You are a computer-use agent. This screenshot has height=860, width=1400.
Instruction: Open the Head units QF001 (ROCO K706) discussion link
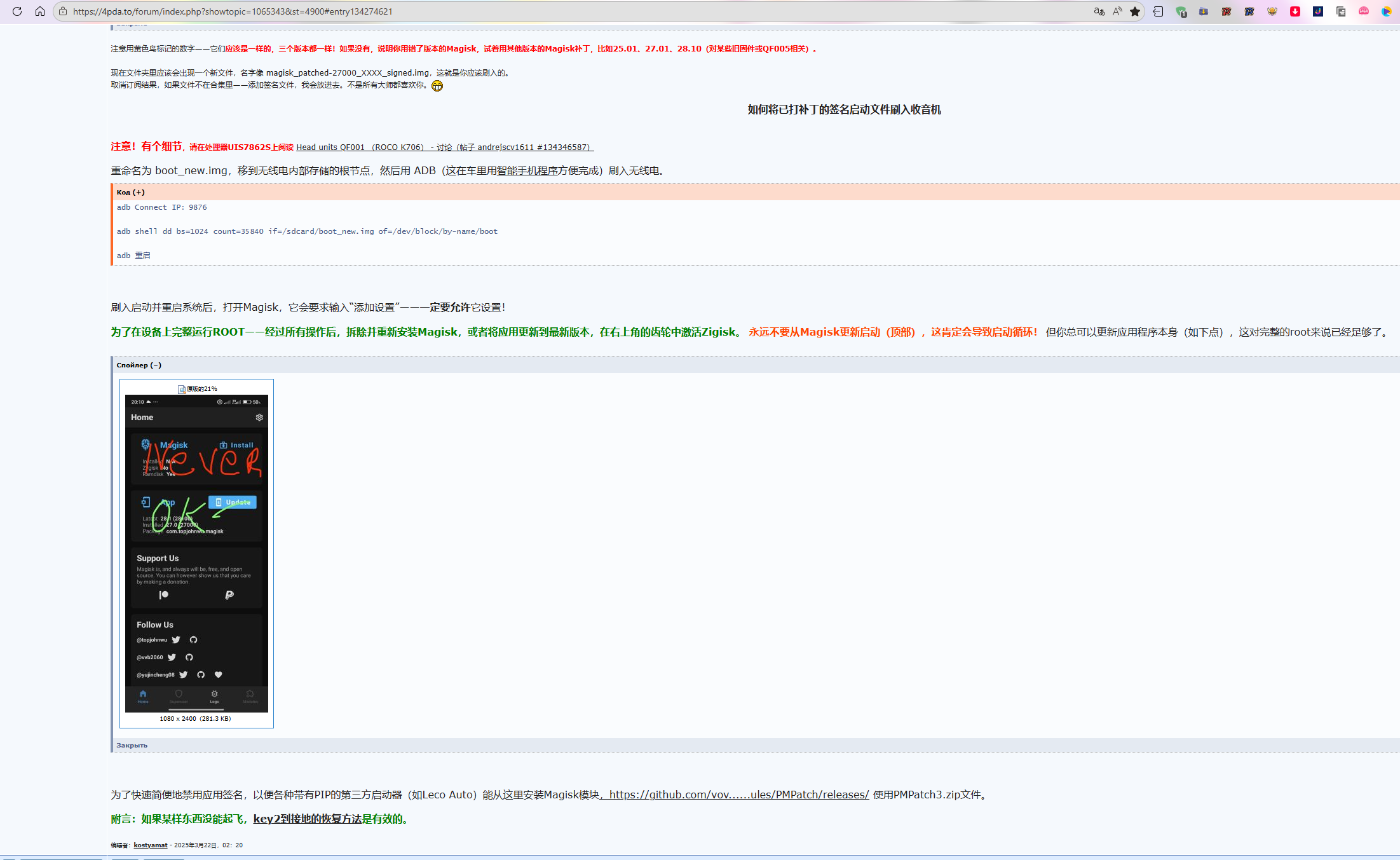click(445, 147)
